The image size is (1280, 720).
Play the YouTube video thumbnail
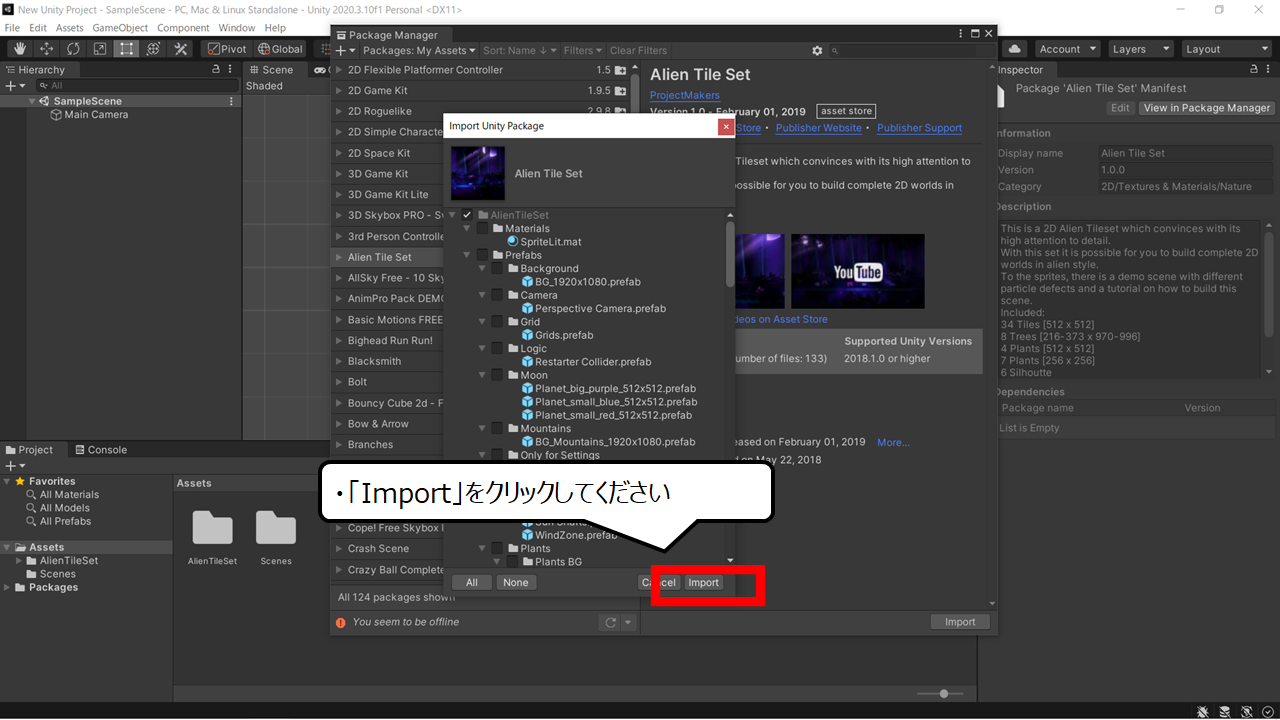click(857, 272)
